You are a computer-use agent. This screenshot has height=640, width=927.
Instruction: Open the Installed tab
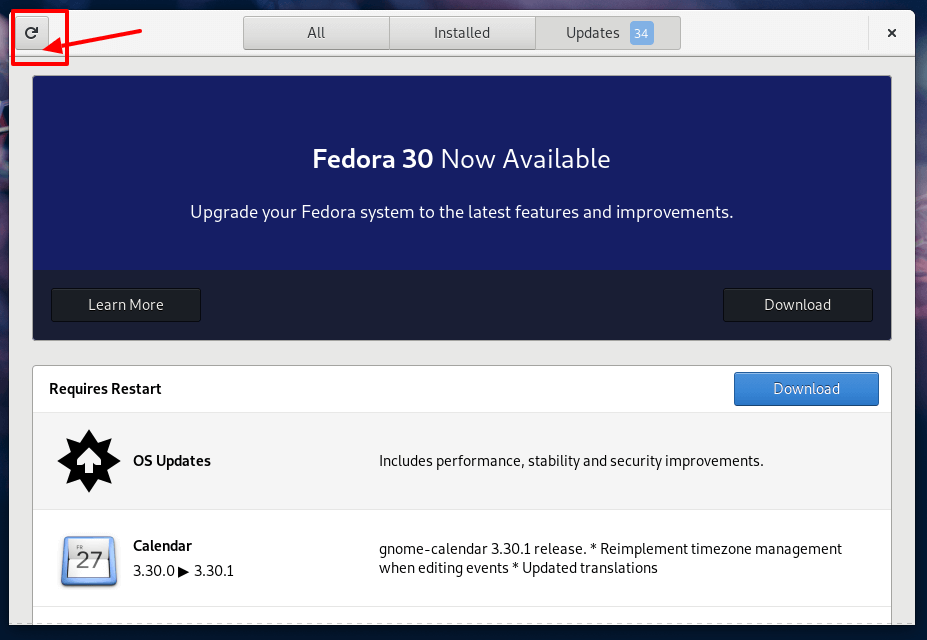pos(462,33)
